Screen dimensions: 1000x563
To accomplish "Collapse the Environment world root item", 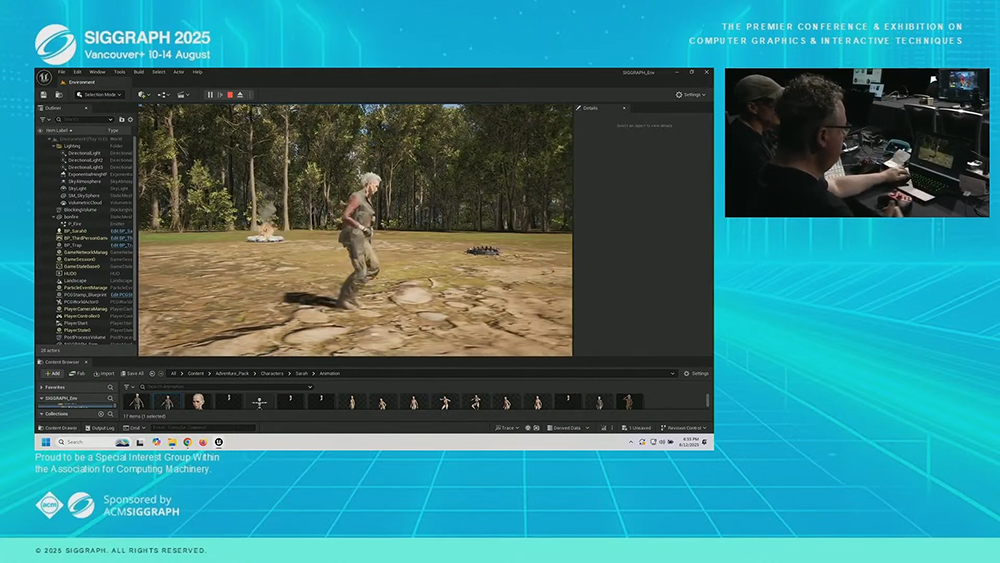I will [x=49, y=138].
